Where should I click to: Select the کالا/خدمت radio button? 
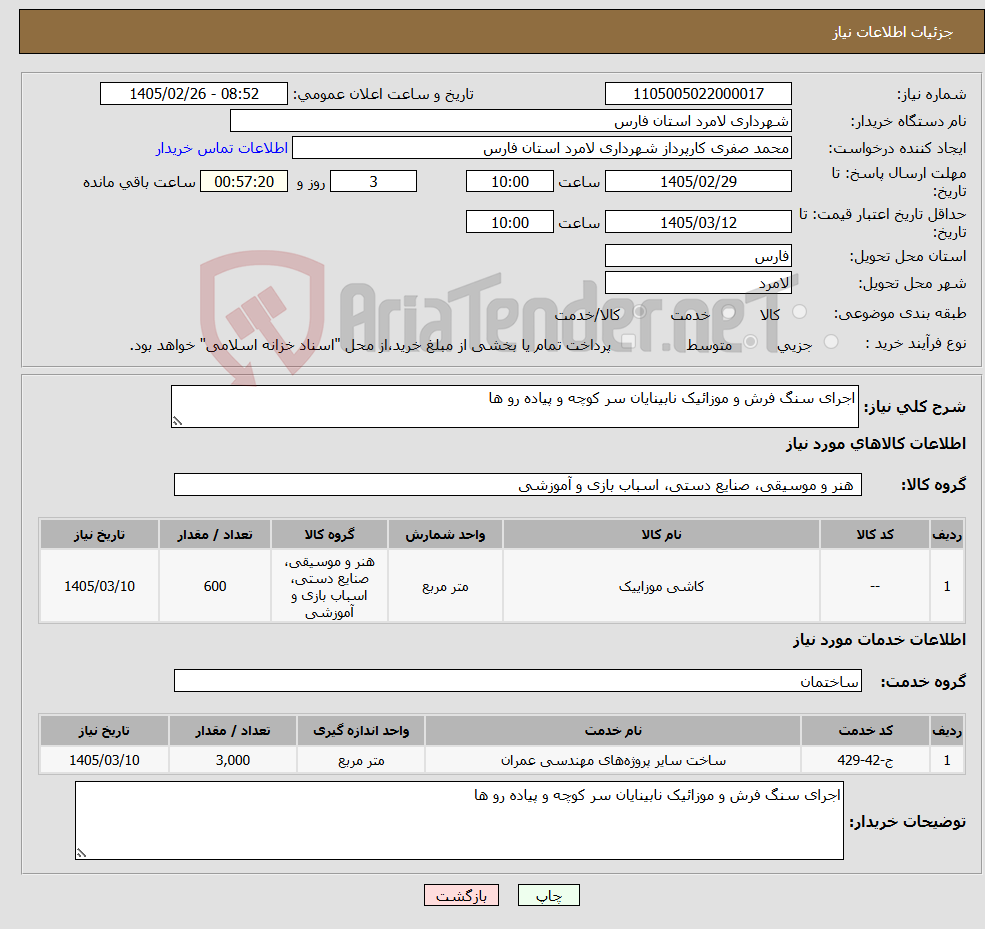point(639,312)
